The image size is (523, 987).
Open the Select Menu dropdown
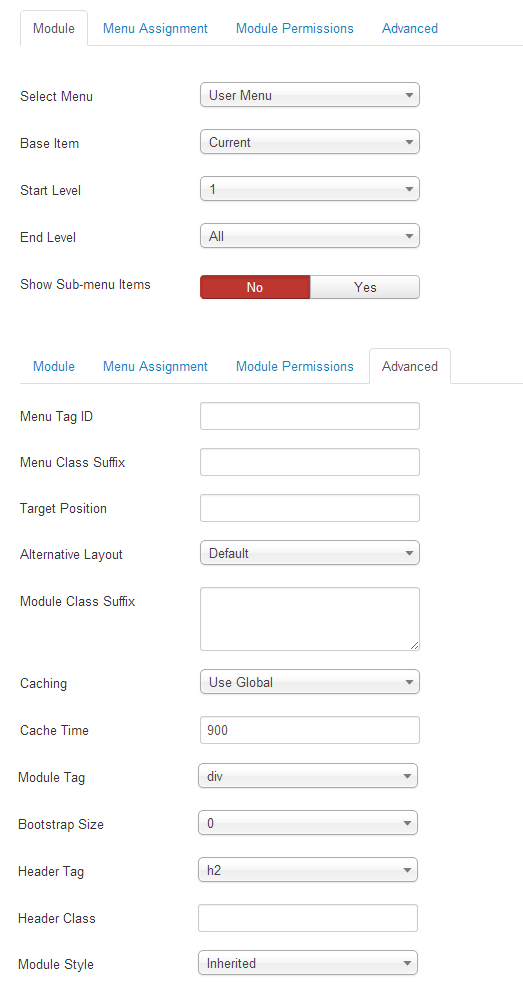[x=310, y=96]
